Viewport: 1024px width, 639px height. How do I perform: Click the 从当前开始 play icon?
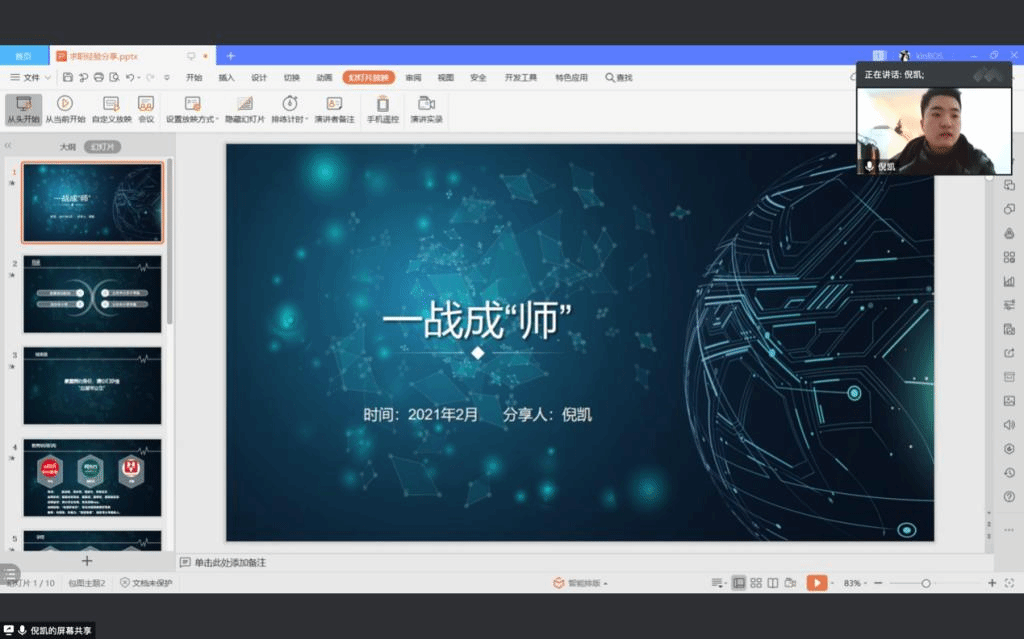pyautogui.click(x=64, y=103)
